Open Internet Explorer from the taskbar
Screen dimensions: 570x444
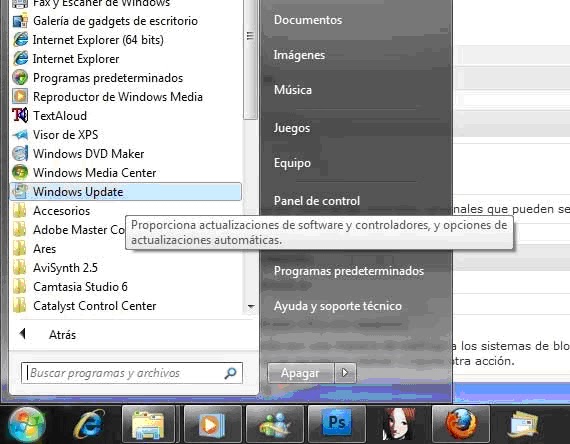[x=89, y=424]
